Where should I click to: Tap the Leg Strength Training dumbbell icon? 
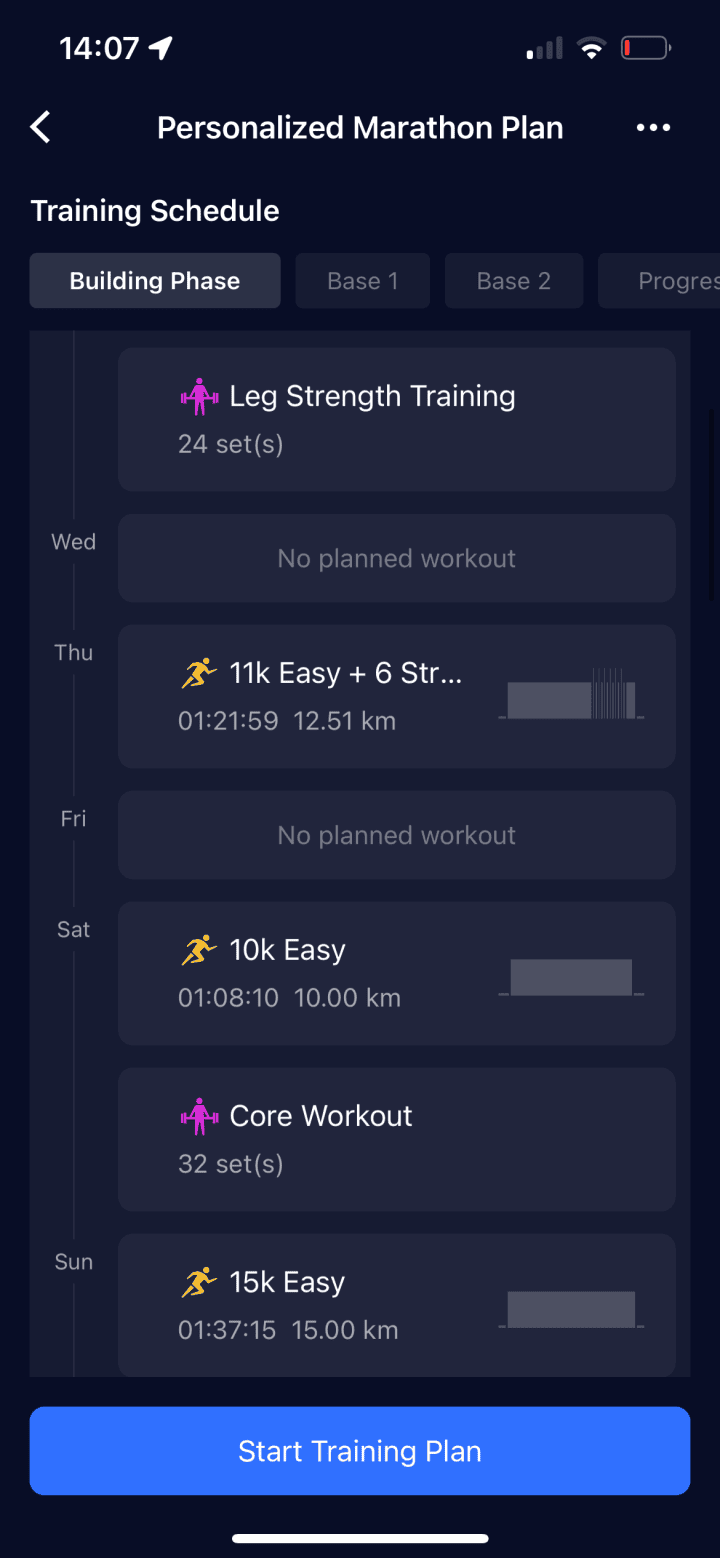tap(199, 397)
